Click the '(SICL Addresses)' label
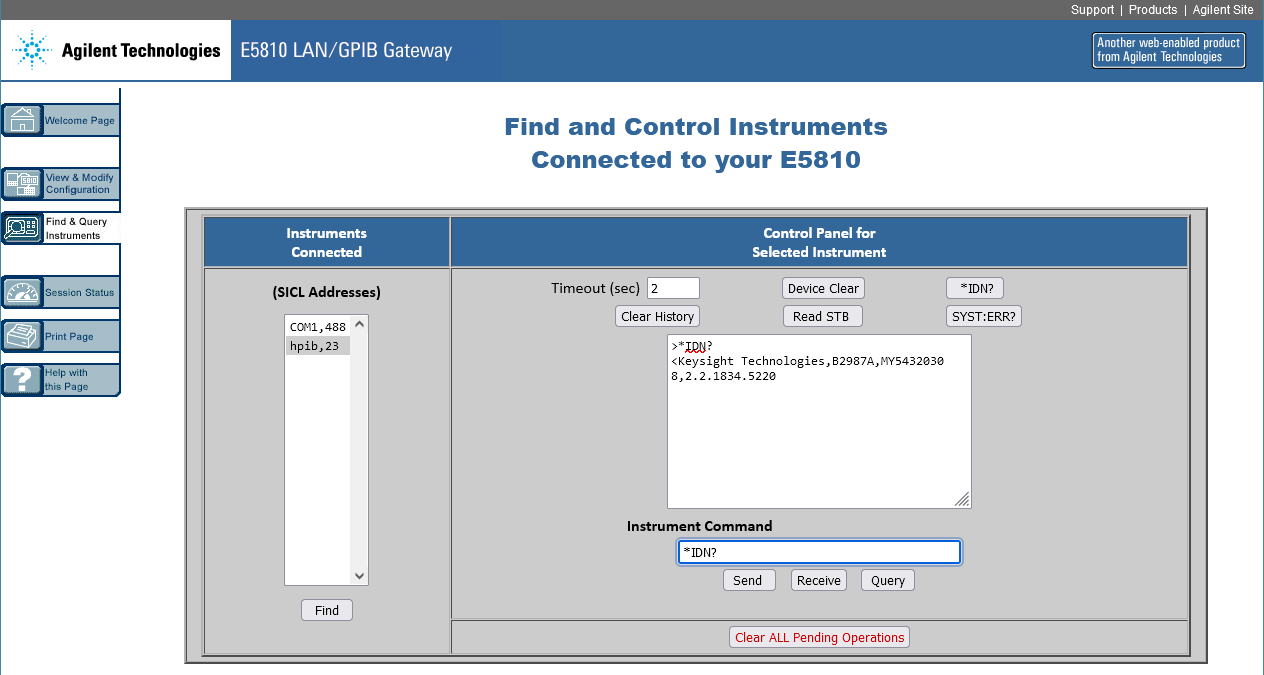 tap(327, 292)
